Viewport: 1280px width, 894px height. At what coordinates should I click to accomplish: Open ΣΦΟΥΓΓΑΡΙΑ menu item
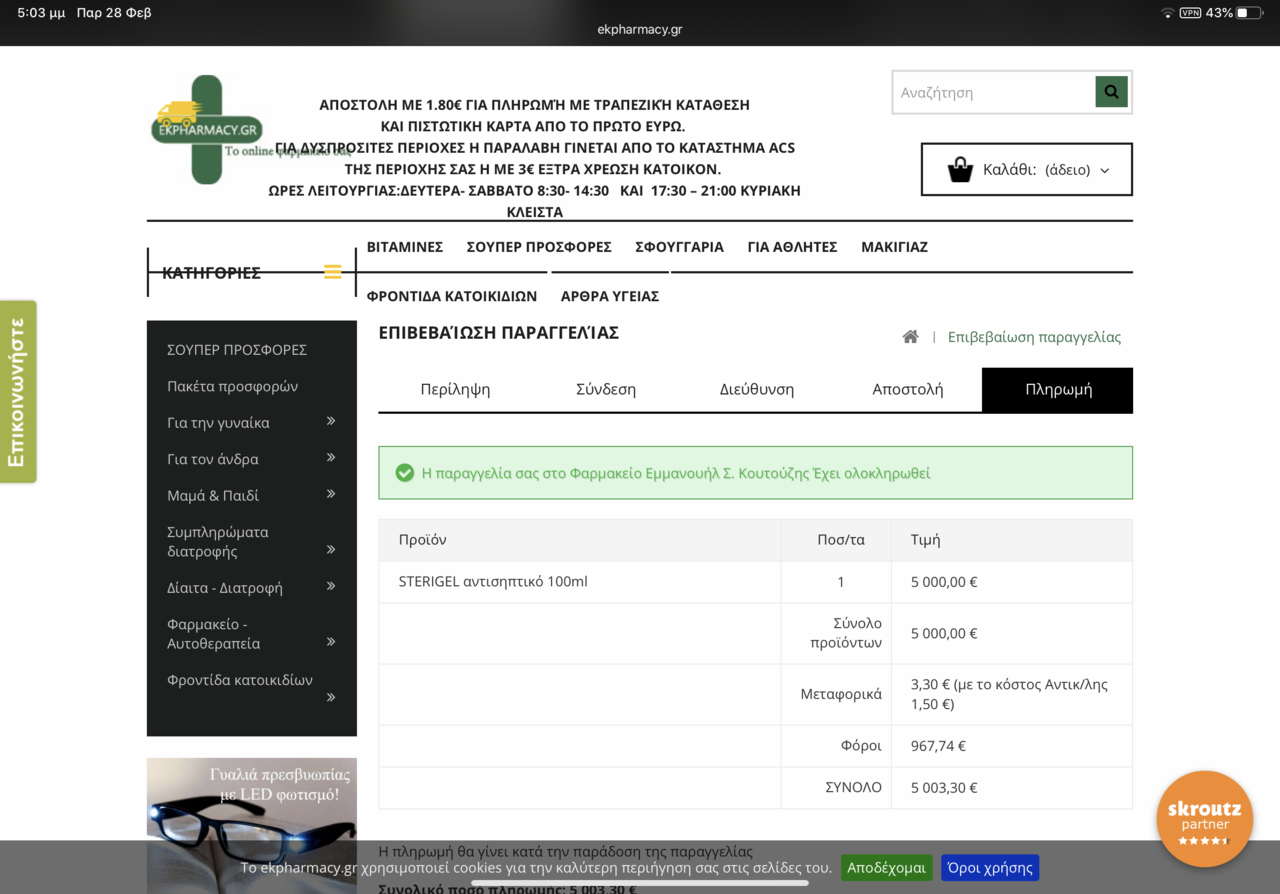[679, 247]
